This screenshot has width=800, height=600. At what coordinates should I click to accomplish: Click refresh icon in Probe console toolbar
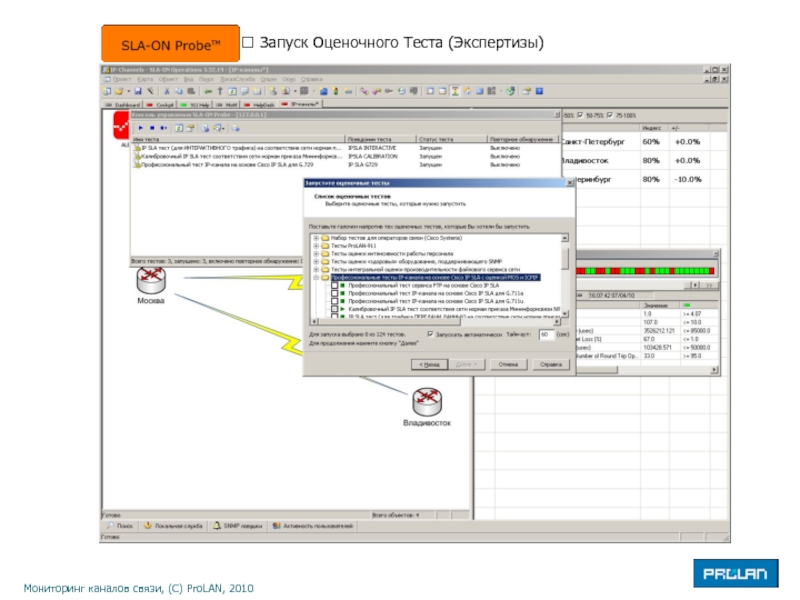click(x=179, y=128)
